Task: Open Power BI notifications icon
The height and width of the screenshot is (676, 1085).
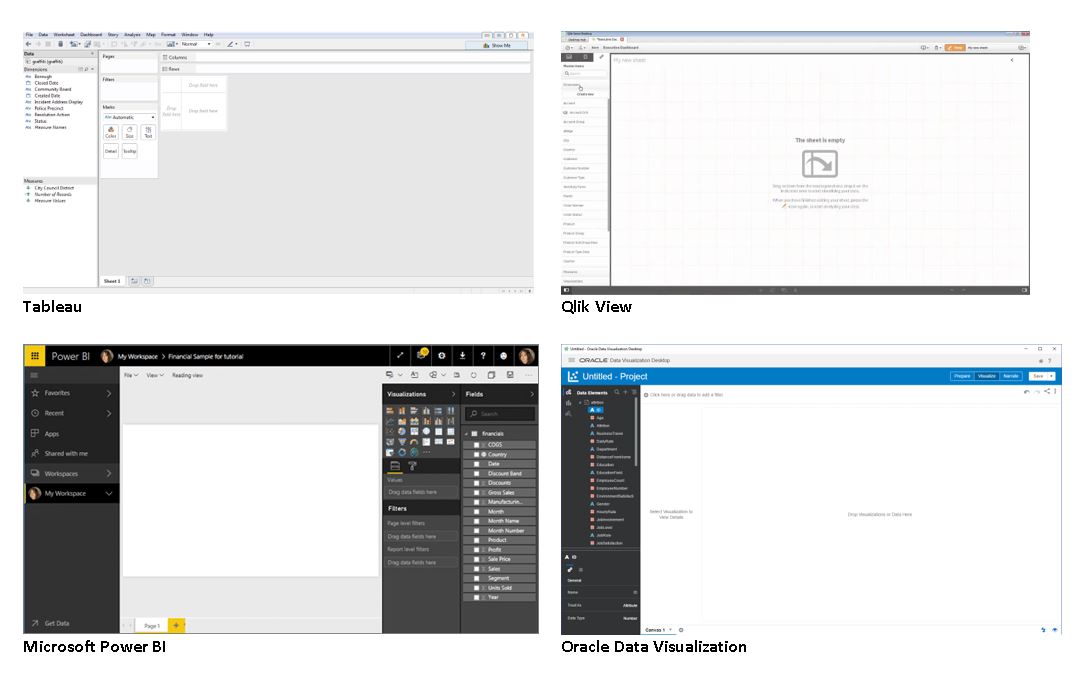Action: pyautogui.click(x=421, y=355)
